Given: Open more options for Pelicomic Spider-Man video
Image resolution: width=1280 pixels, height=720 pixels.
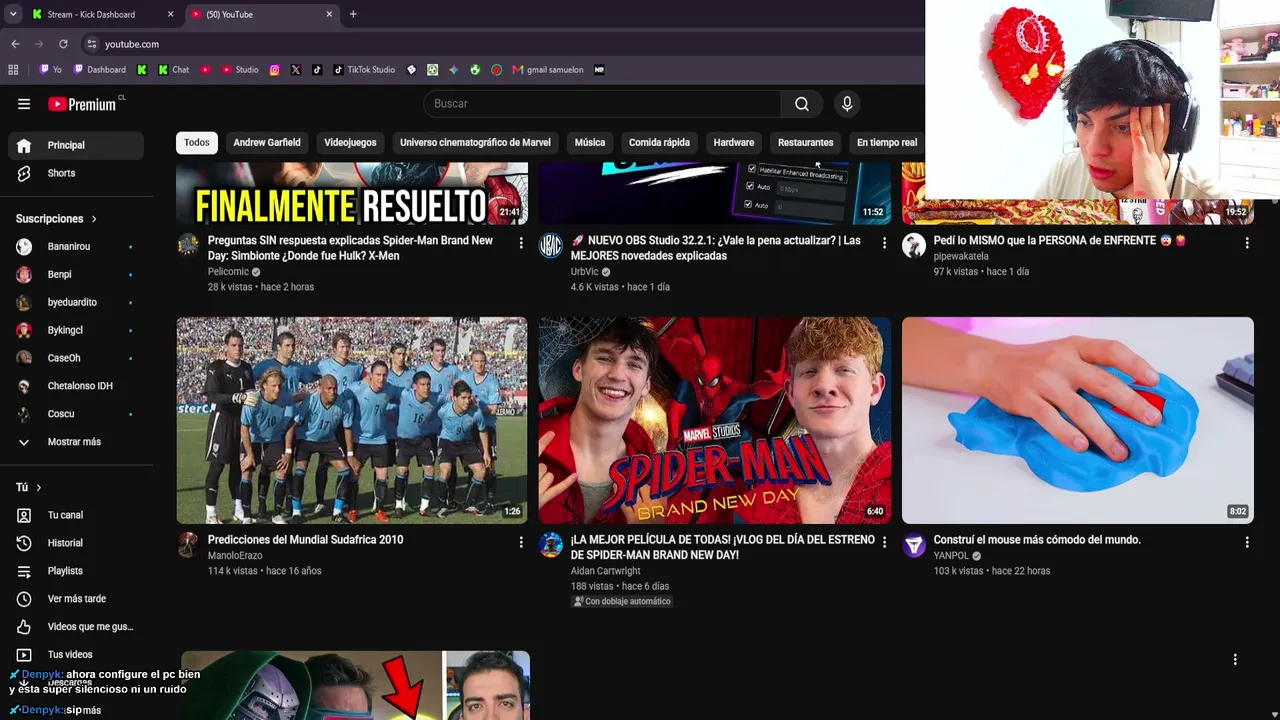Looking at the screenshot, I should pyautogui.click(x=521, y=243).
